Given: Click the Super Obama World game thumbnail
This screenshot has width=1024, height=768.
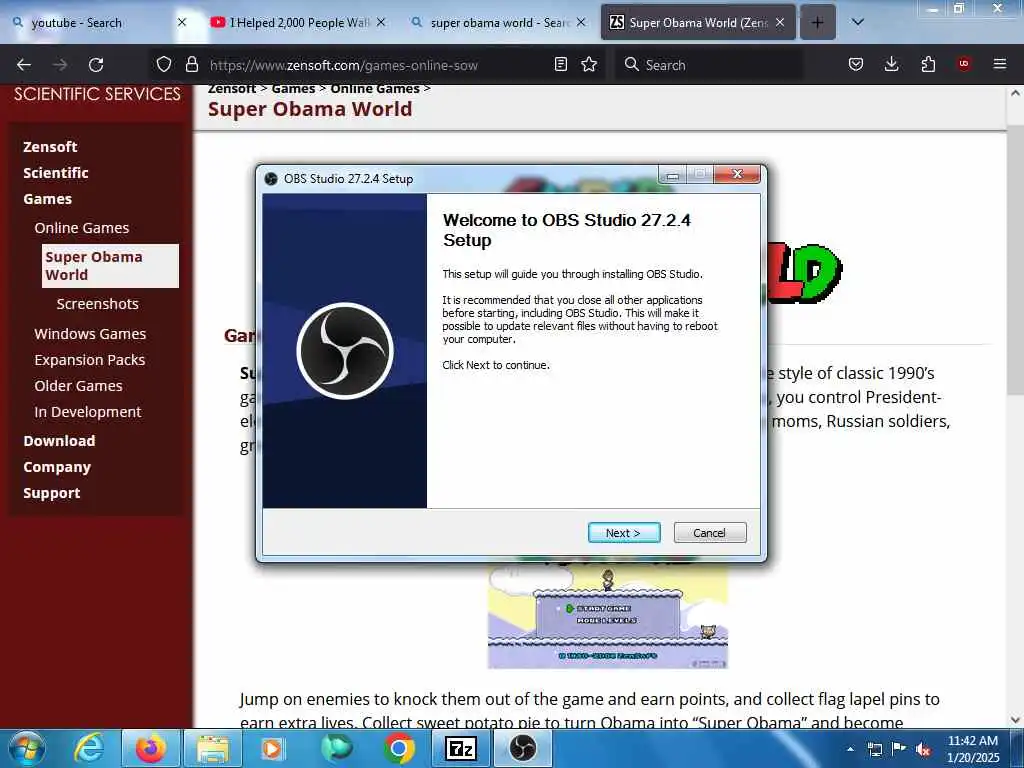Looking at the screenshot, I should pyautogui.click(x=607, y=615).
